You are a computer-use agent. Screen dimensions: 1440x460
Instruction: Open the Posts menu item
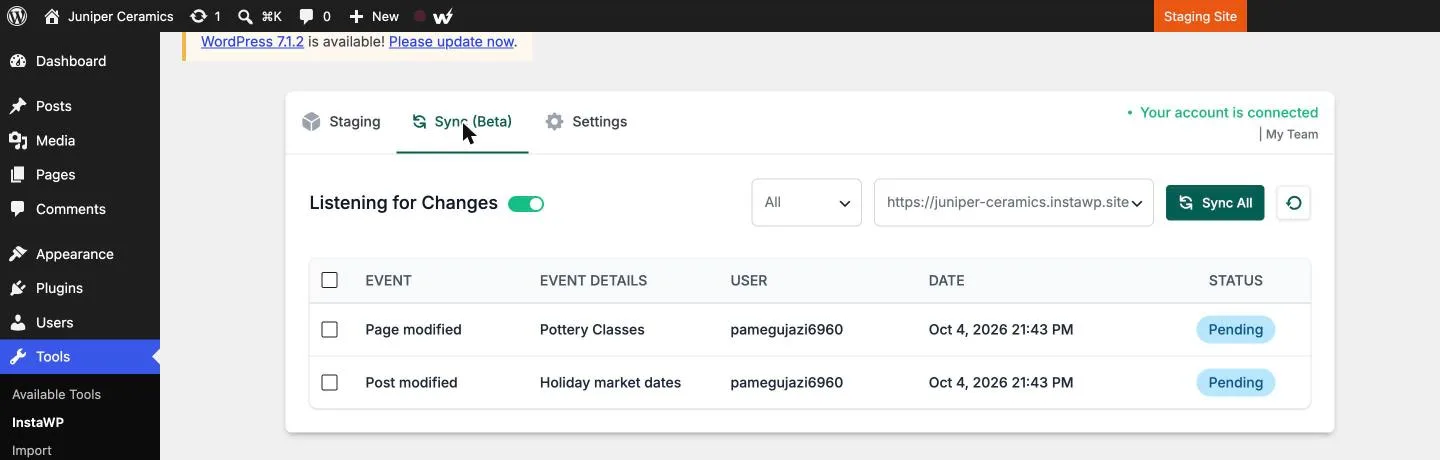(x=80, y=106)
